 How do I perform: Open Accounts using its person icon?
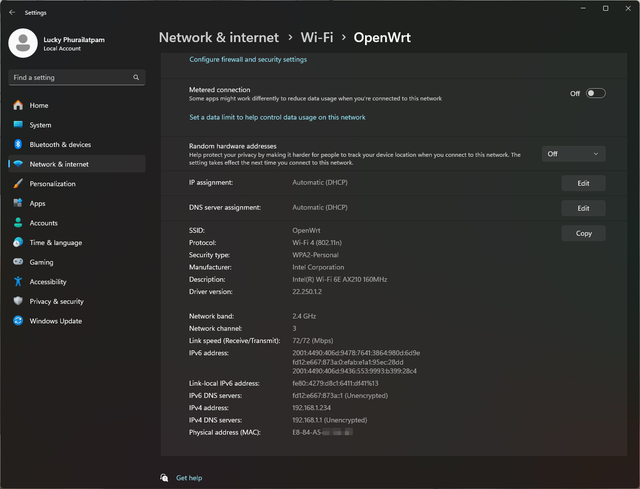coord(18,223)
